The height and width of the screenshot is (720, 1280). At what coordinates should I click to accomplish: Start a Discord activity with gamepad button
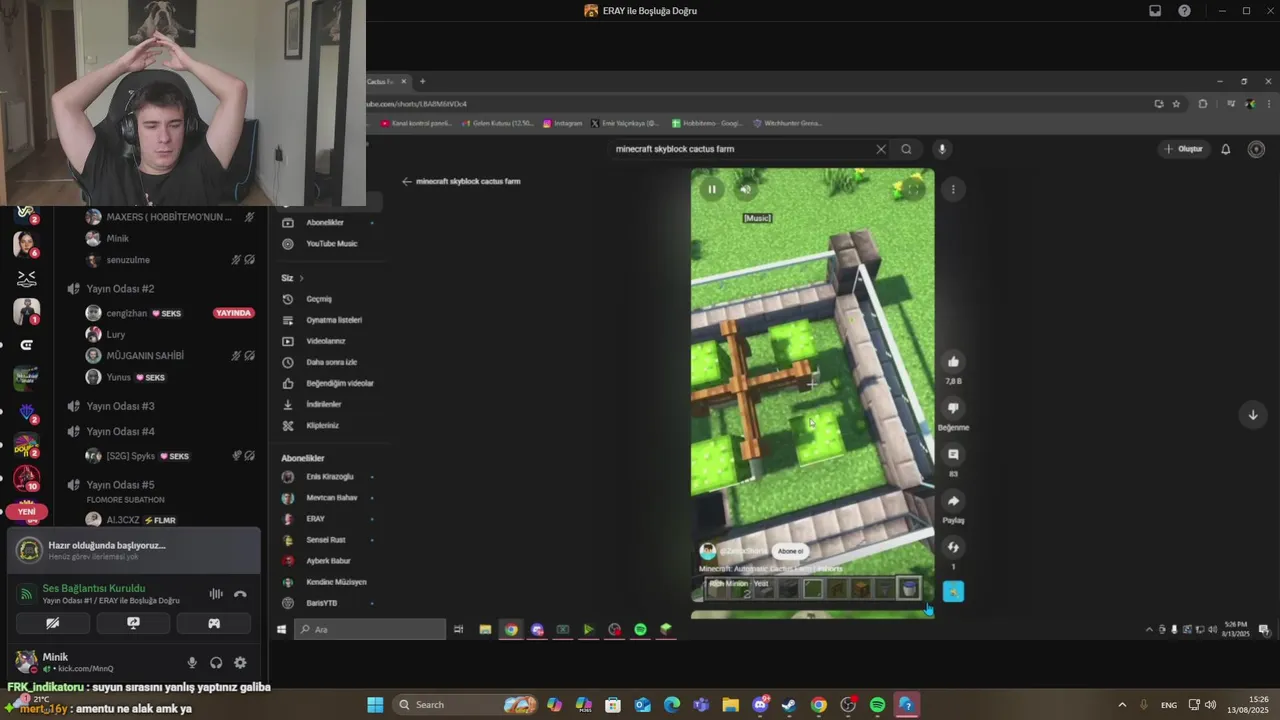[213, 623]
